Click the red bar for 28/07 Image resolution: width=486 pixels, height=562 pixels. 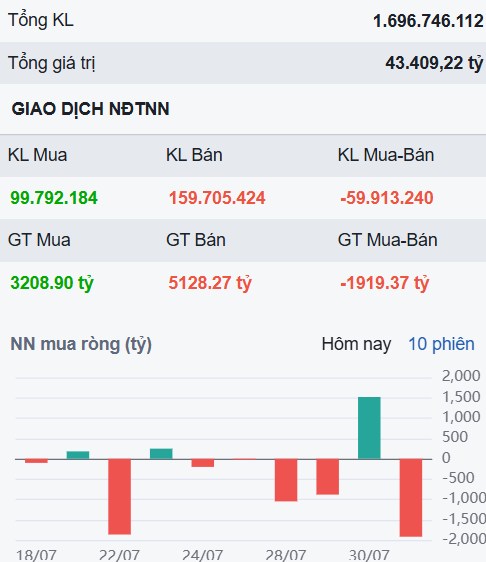pyautogui.click(x=286, y=480)
